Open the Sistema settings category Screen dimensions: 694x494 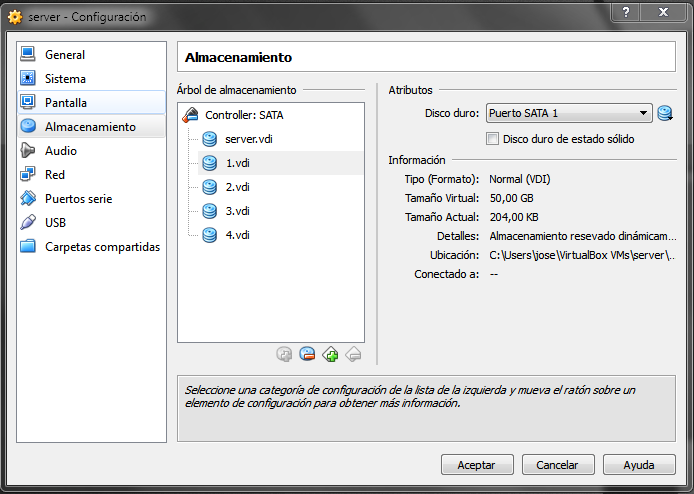coord(91,79)
